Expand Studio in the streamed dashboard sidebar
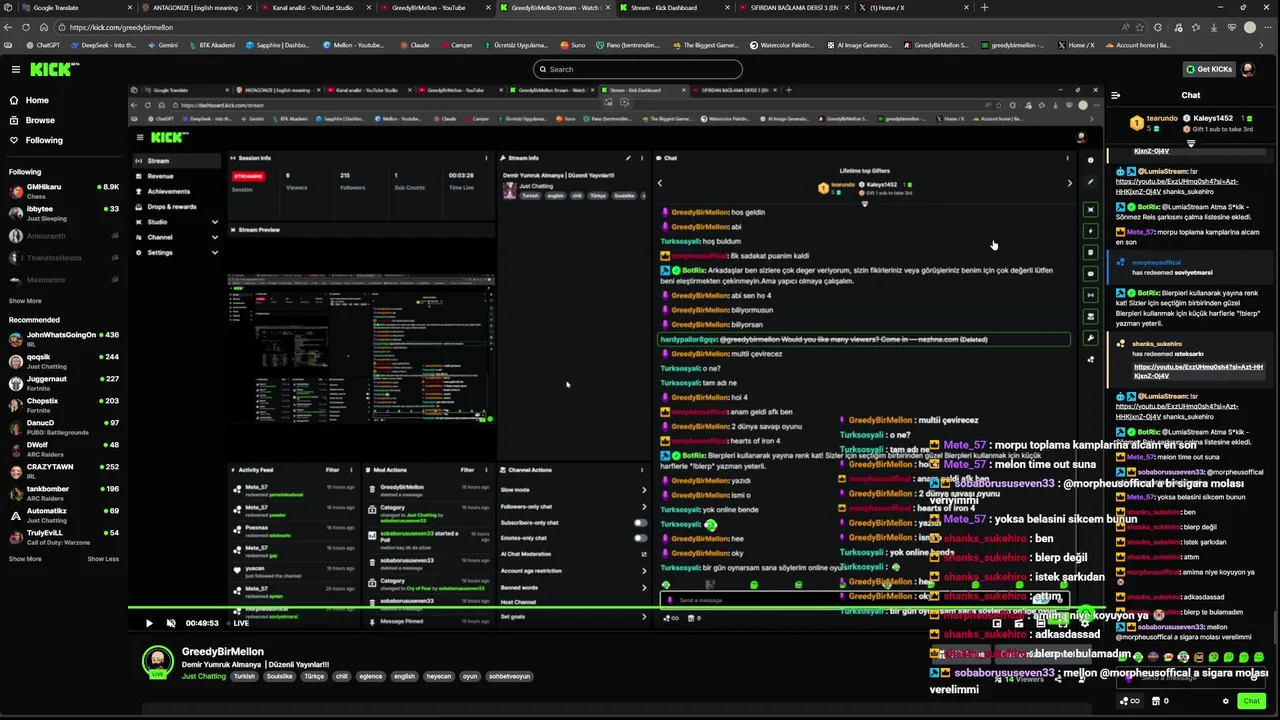1280x720 pixels. tap(214, 222)
